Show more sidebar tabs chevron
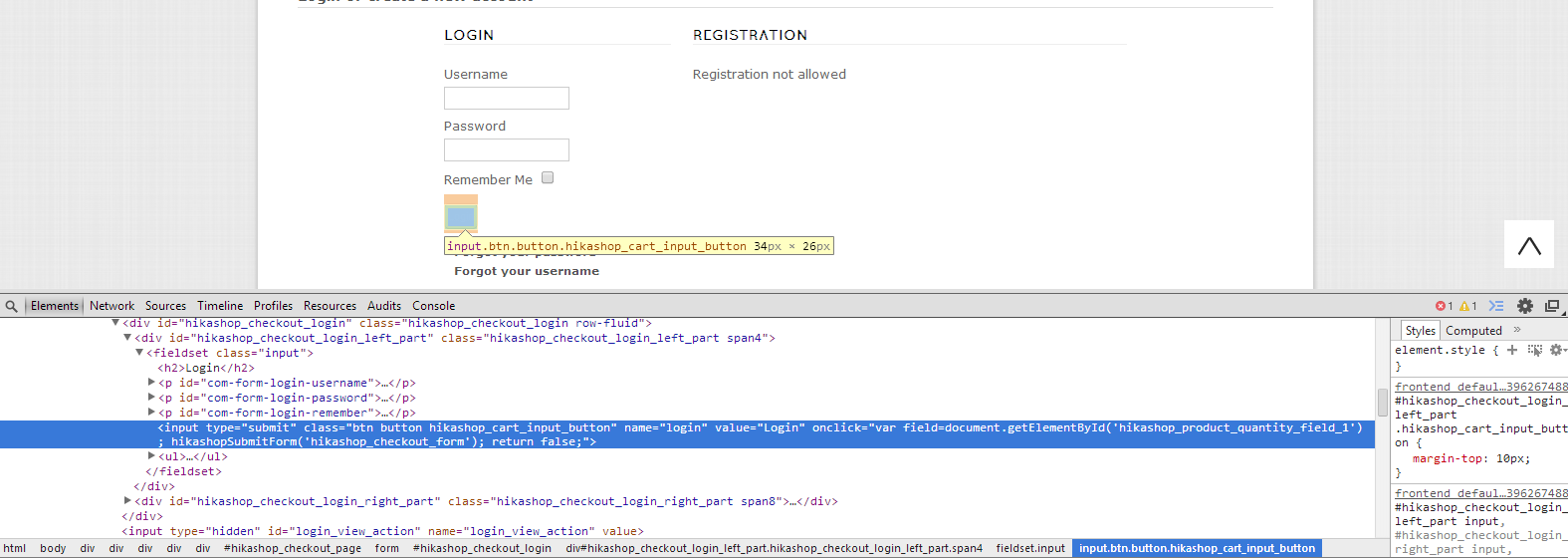 [1517, 330]
